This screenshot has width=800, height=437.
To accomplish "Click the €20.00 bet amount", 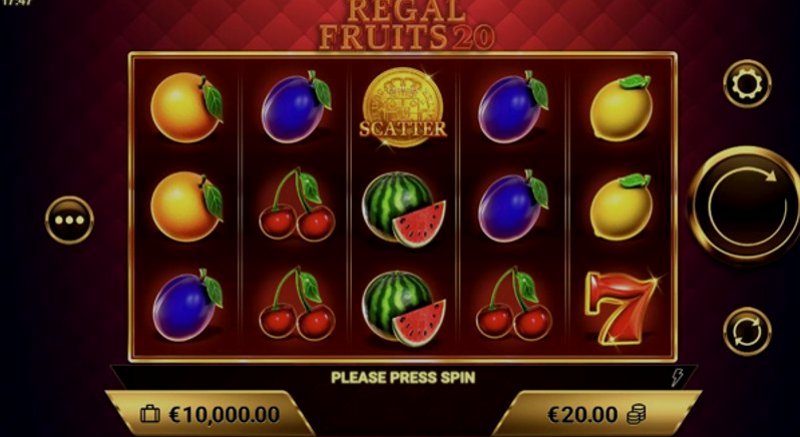I will coord(583,415).
